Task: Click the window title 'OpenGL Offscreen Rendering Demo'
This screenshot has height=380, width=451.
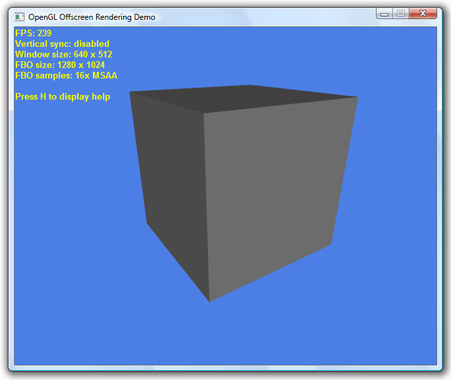Action: tap(92, 17)
